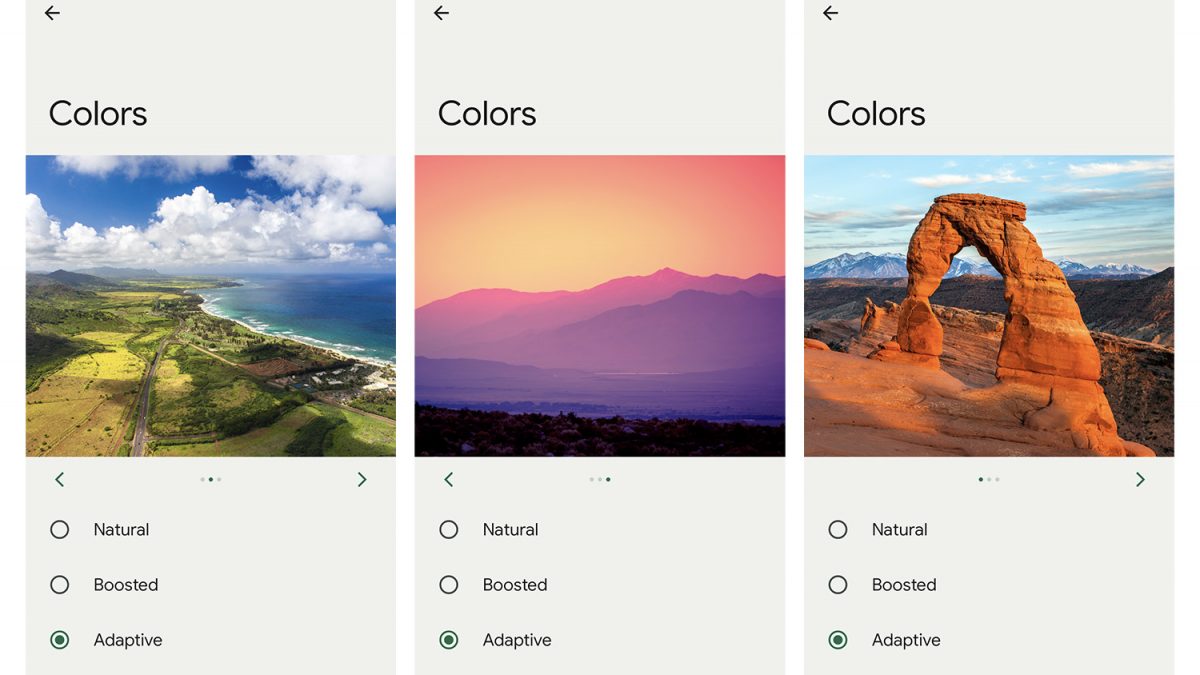1200x675 pixels.
Task: Tap the pink sunset mountains preview image
Action: [x=600, y=306]
